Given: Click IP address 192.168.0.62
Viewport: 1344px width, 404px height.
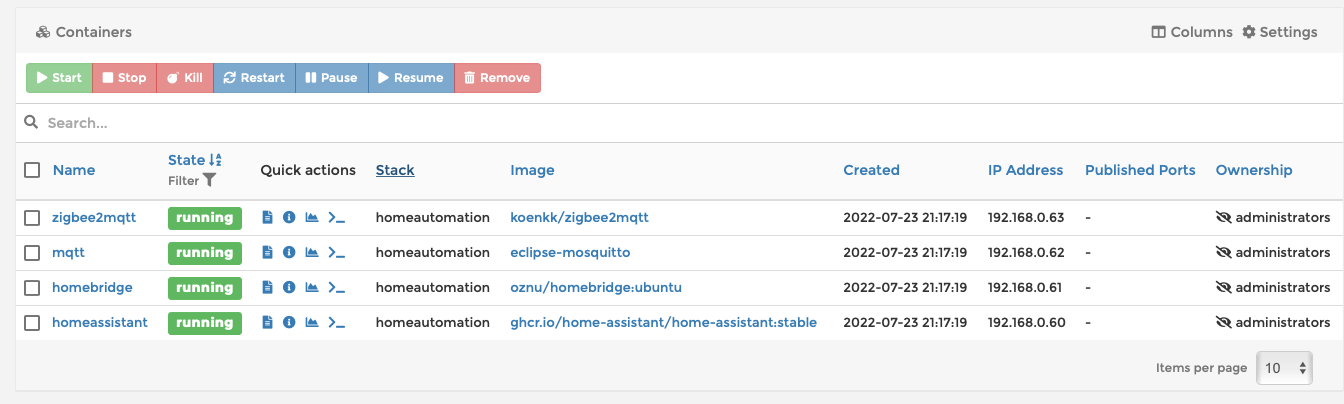Looking at the screenshot, I should [1025, 252].
